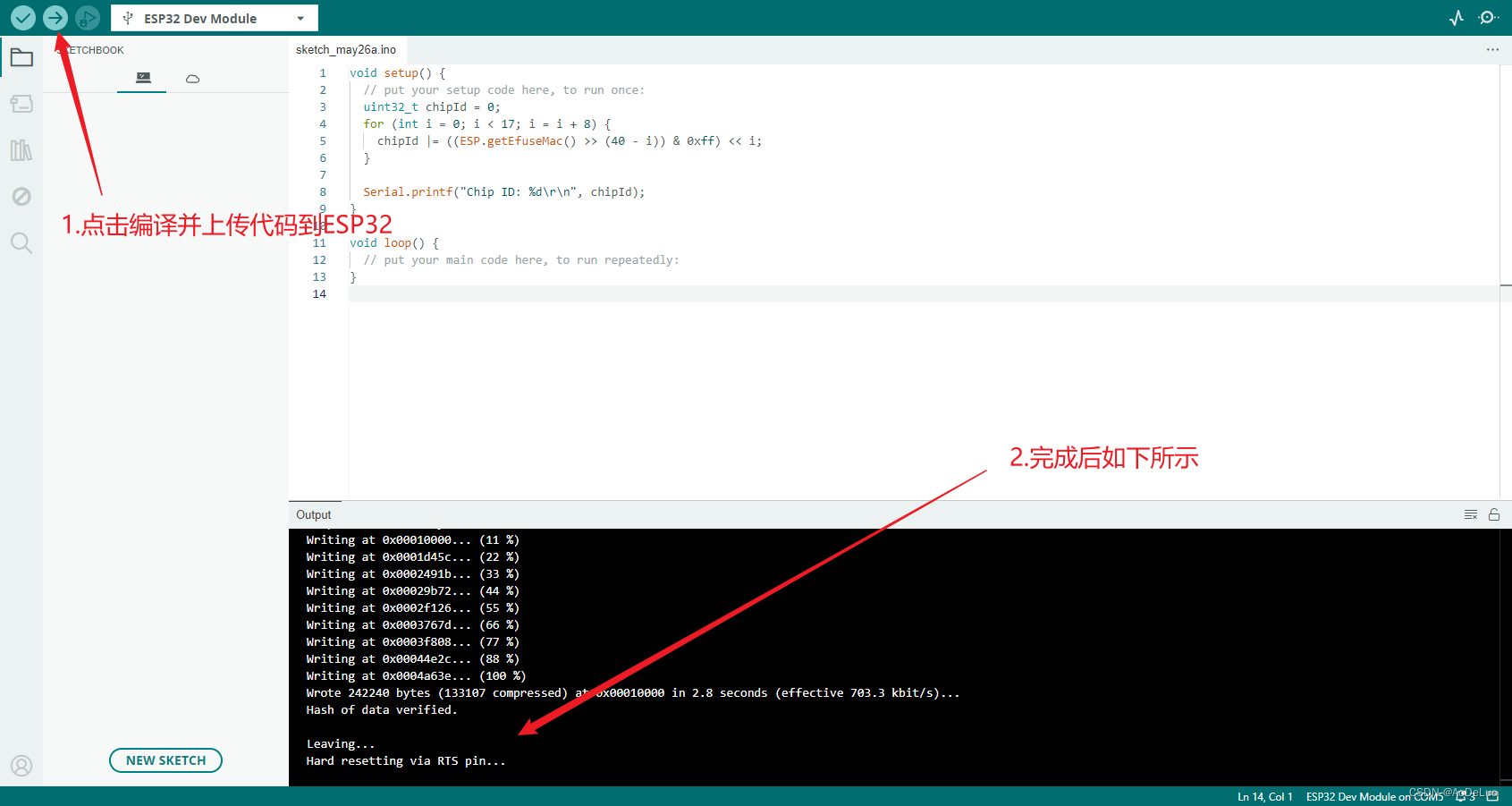Click the 'put your main code here' comment
The width and height of the screenshot is (1512, 806).
(521, 260)
